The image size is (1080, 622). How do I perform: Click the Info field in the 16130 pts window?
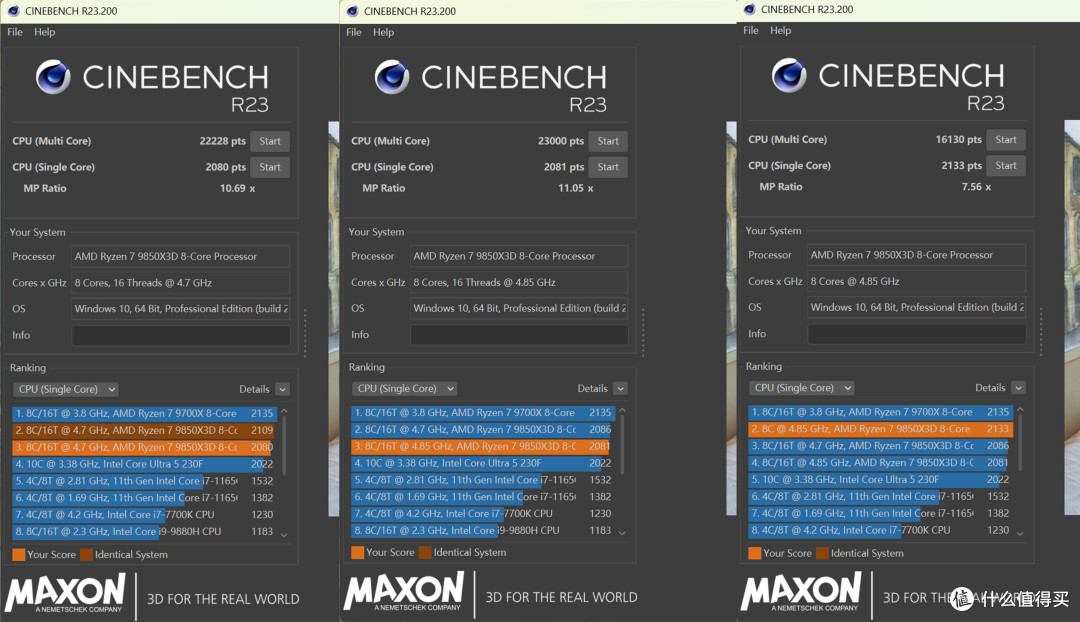pos(917,334)
